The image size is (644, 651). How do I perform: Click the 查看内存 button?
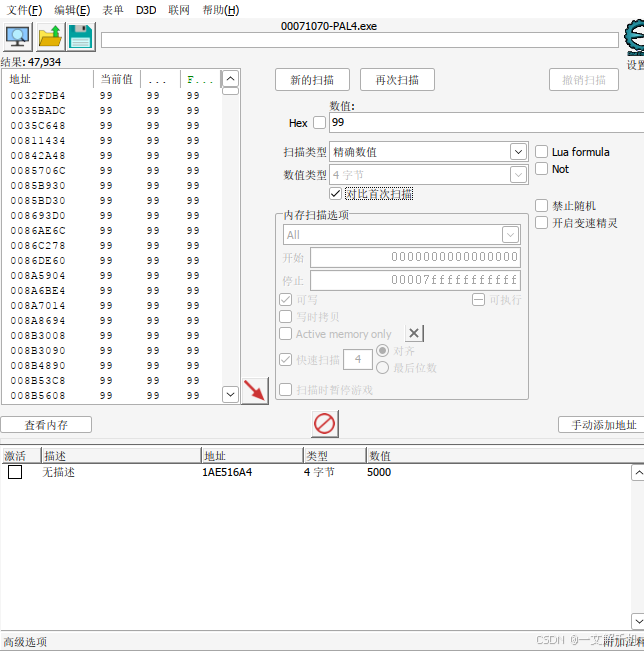(46, 425)
